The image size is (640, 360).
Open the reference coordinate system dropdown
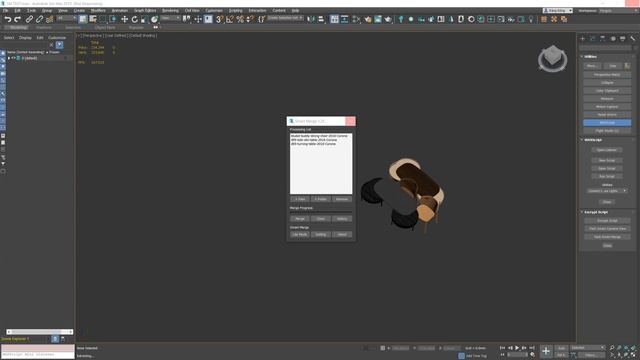170,18
